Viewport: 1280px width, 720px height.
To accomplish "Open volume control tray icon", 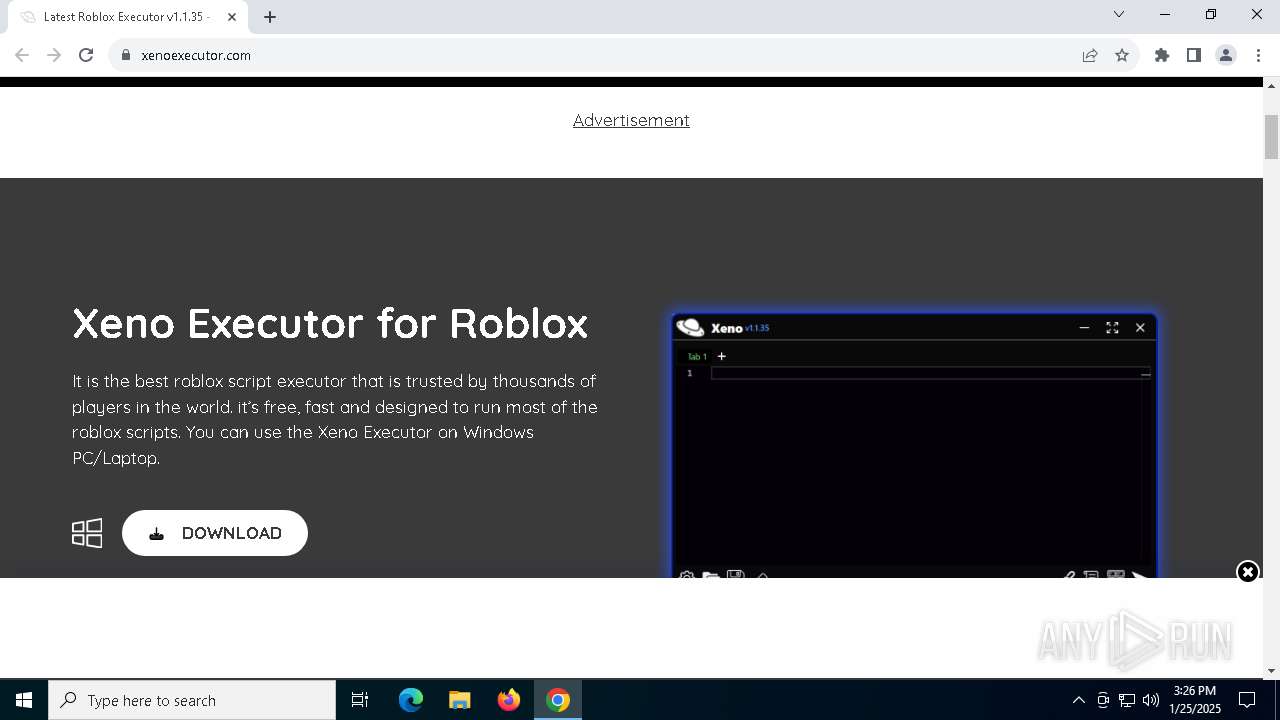I will point(1151,700).
